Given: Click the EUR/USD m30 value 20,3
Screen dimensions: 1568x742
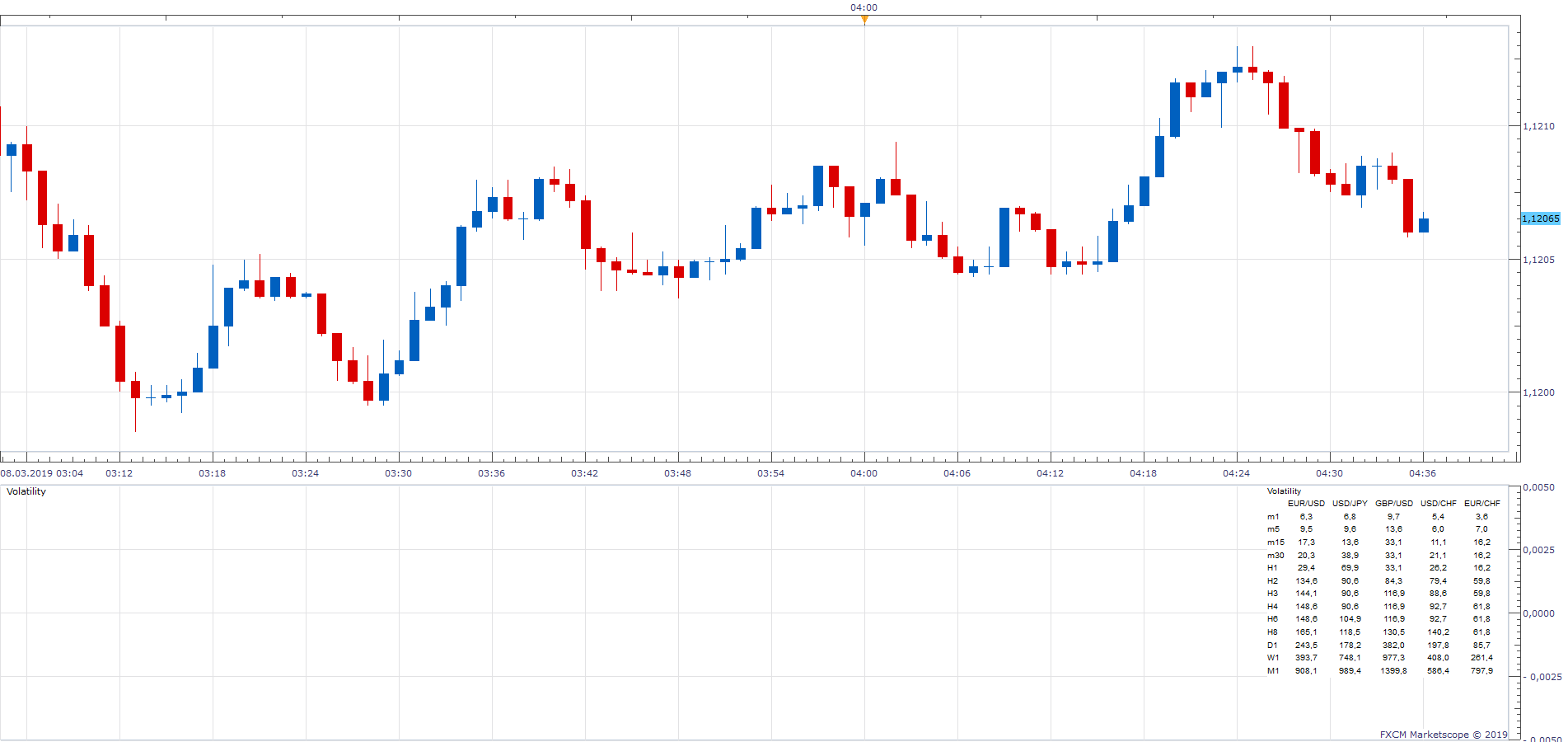Looking at the screenshot, I should pos(1307,556).
